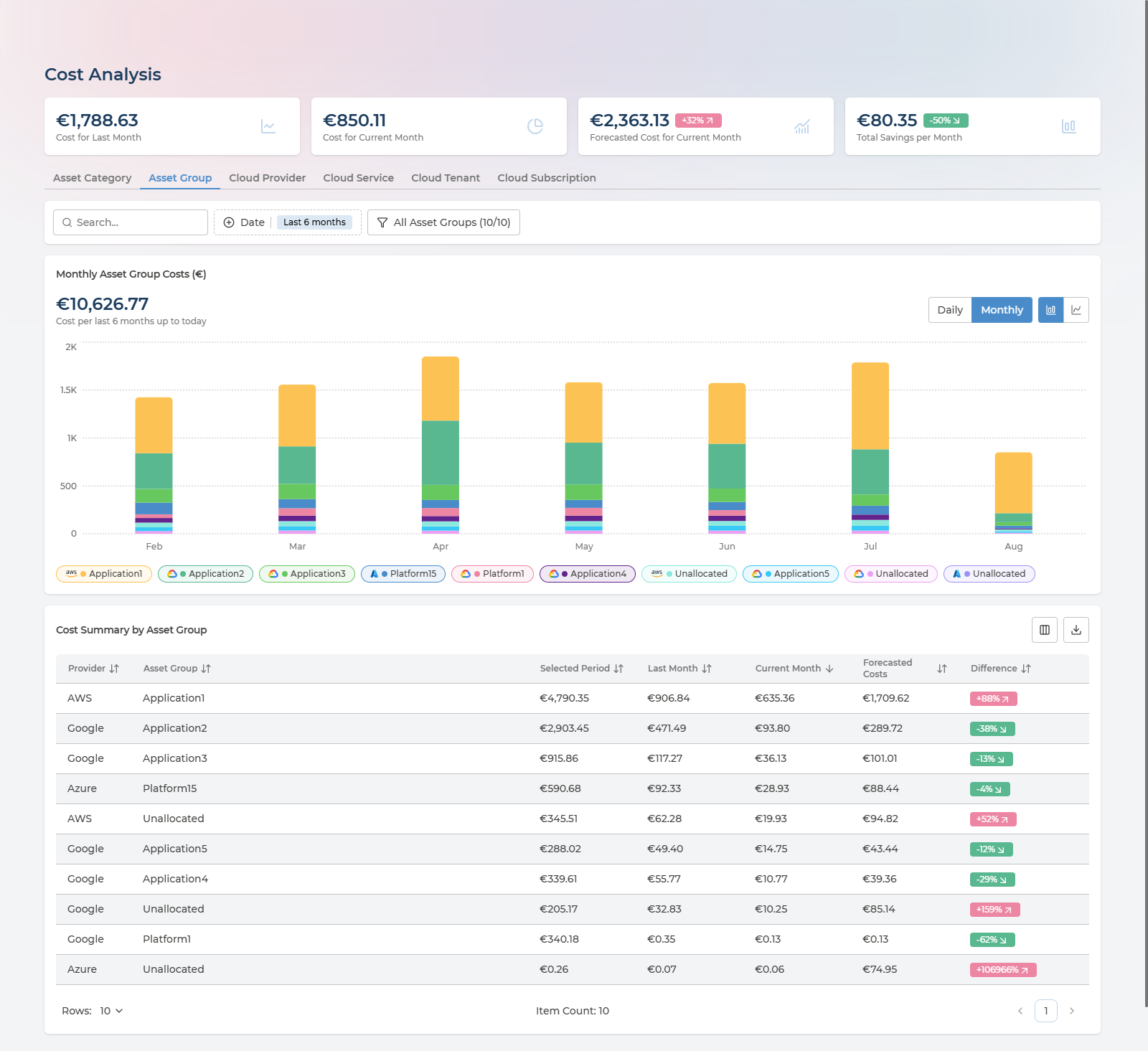Open the Last 6 months date range
The height and width of the screenshot is (1051, 1148).
point(314,222)
